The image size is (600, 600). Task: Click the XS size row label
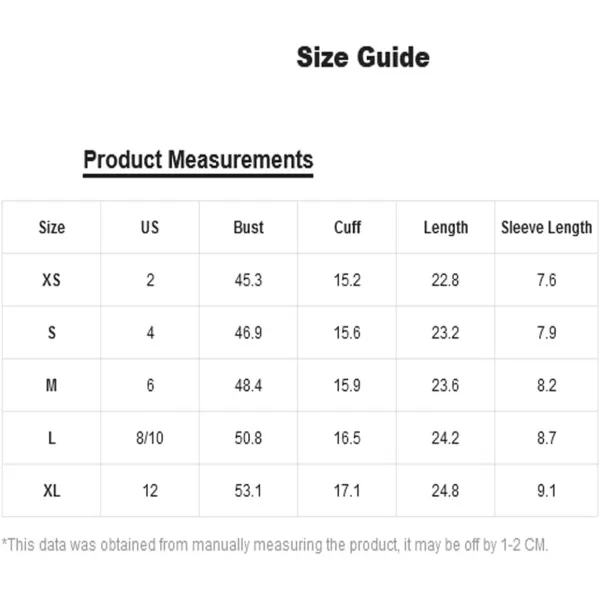tap(52, 280)
